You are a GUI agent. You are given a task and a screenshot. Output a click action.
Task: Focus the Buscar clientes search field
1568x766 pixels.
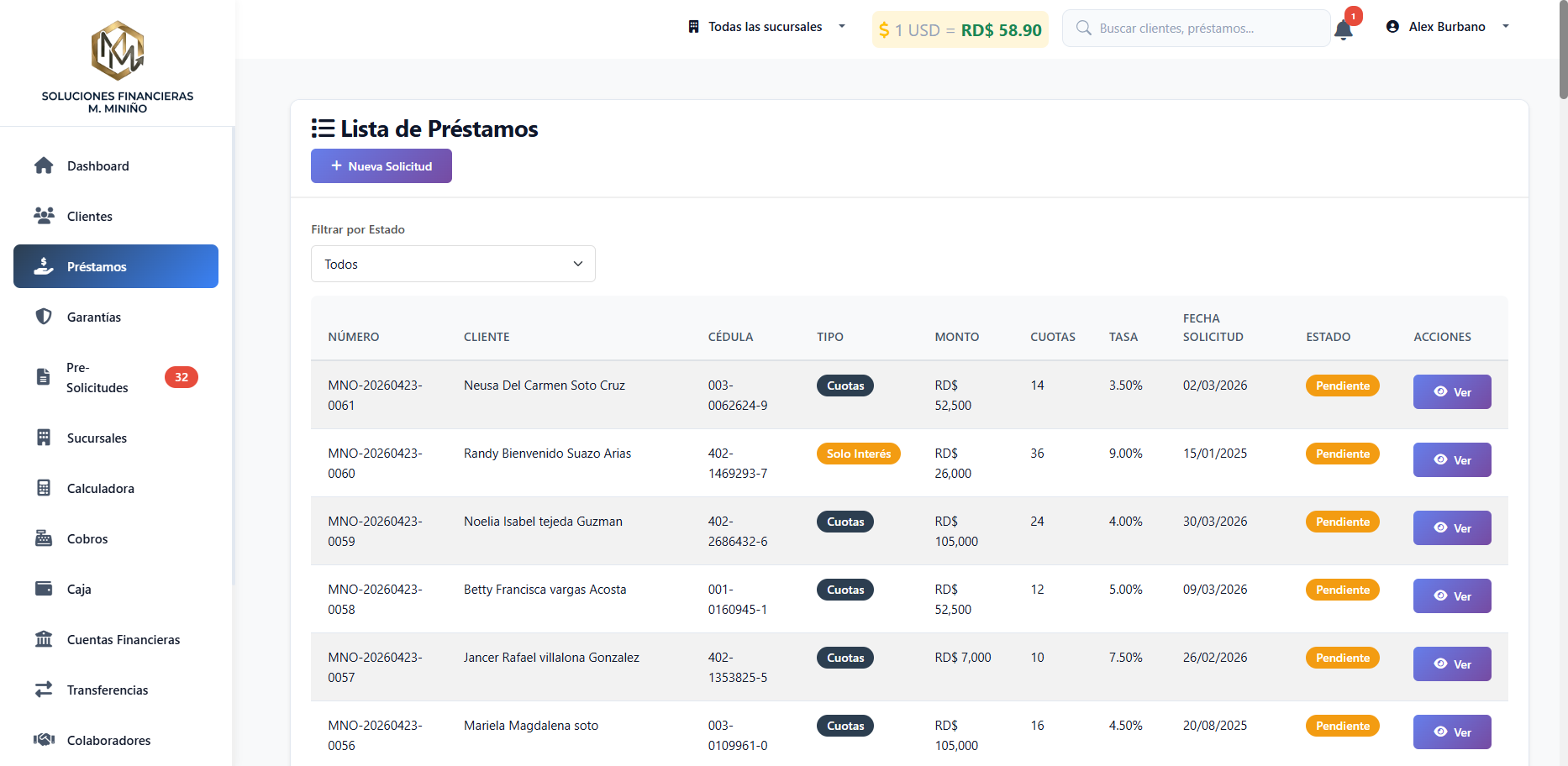pyautogui.click(x=1197, y=29)
